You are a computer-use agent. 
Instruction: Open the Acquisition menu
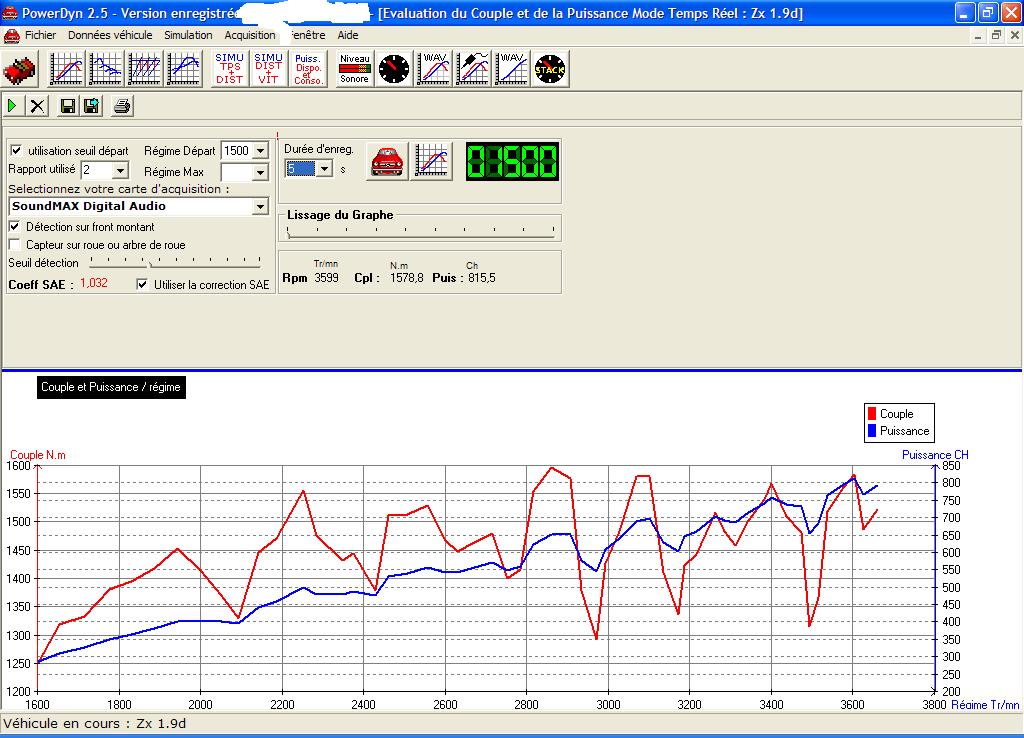249,35
